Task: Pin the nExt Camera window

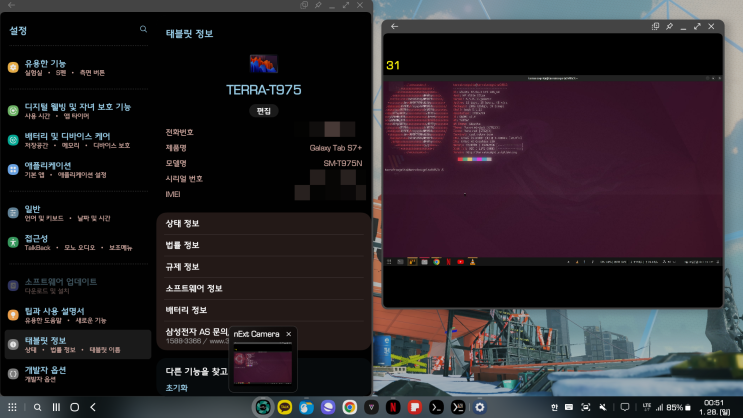Action: 669,27
